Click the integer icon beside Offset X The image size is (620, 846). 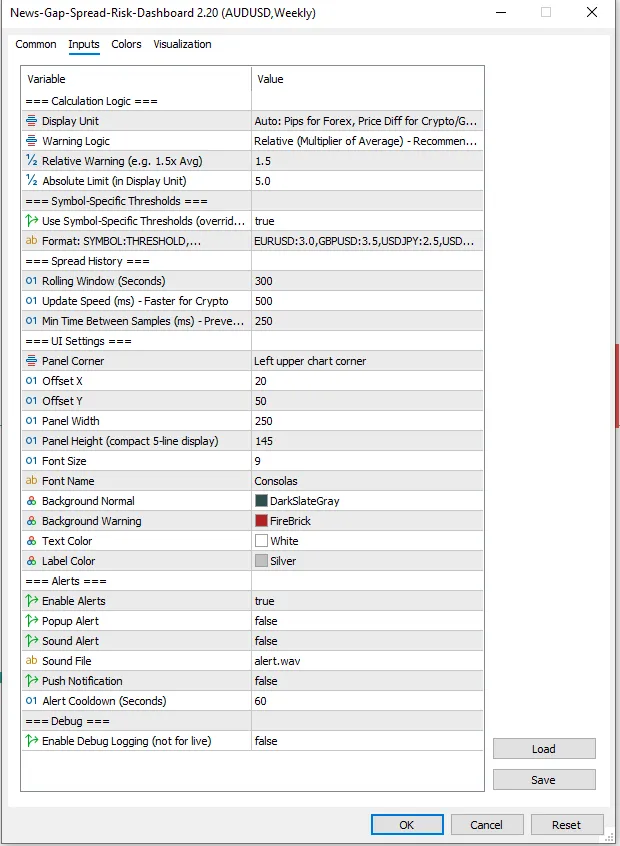coord(31,380)
